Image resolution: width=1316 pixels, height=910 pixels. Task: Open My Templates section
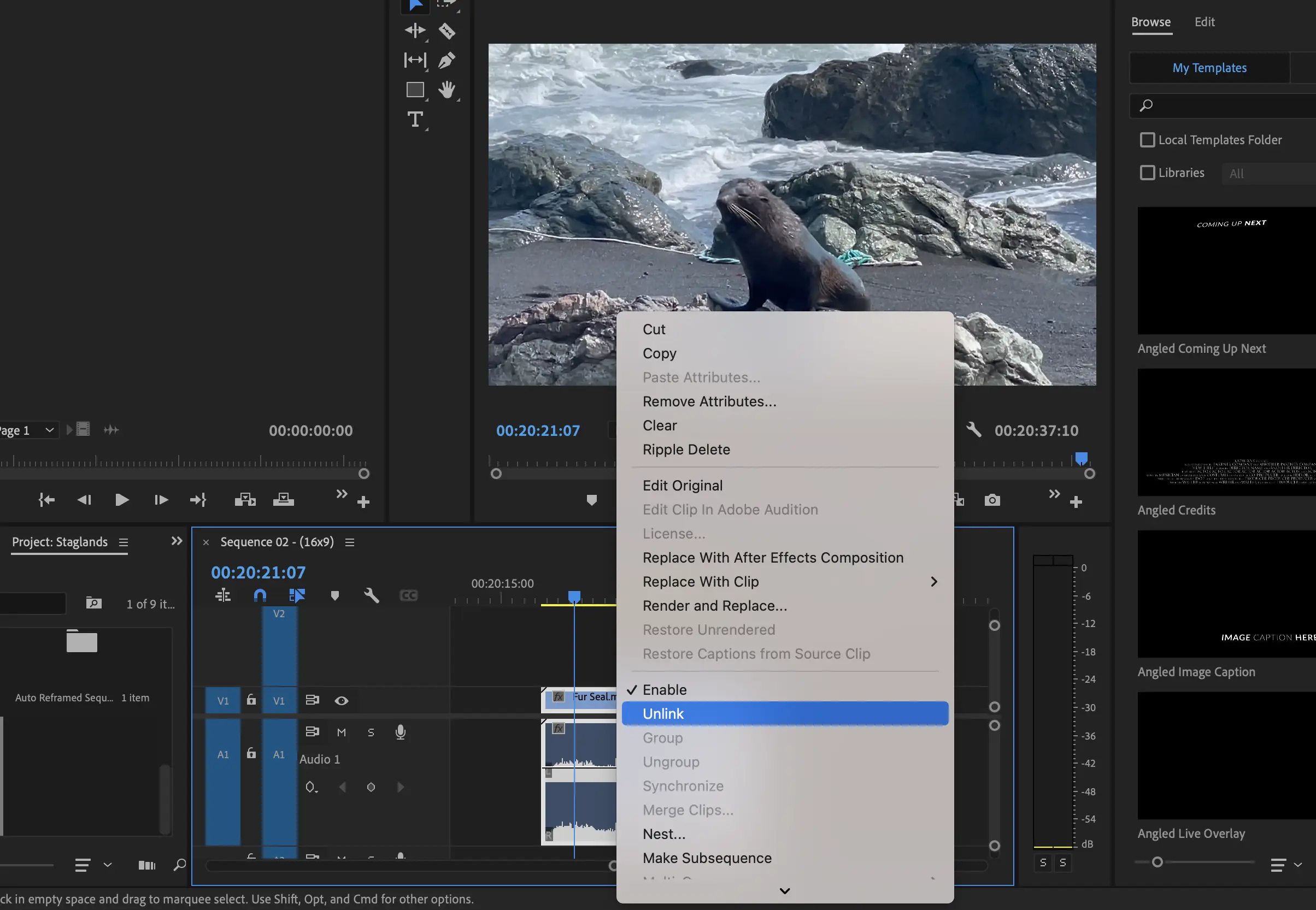(1209, 68)
